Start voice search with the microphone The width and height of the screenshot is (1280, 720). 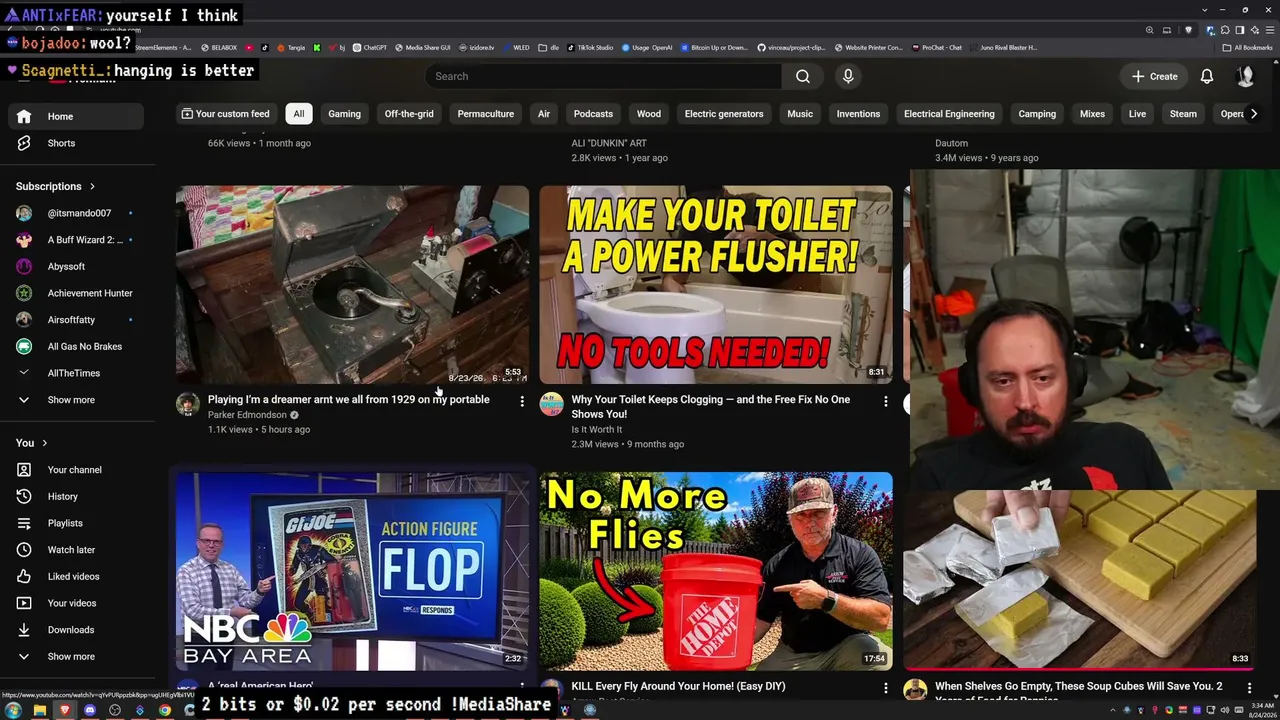coord(848,76)
